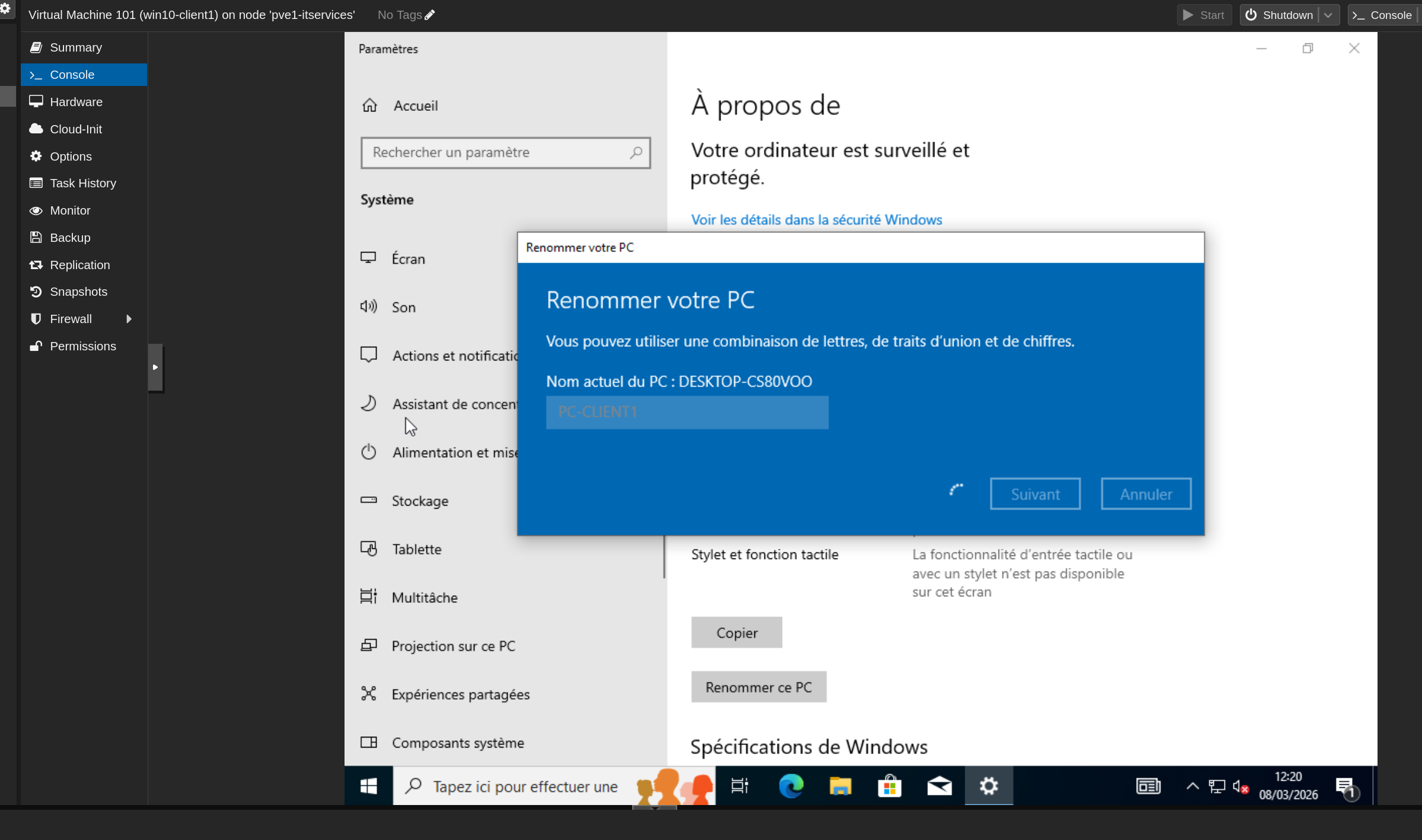Image resolution: width=1422 pixels, height=840 pixels.
Task: Open Microsoft Edge from the taskbar
Action: point(790,786)
